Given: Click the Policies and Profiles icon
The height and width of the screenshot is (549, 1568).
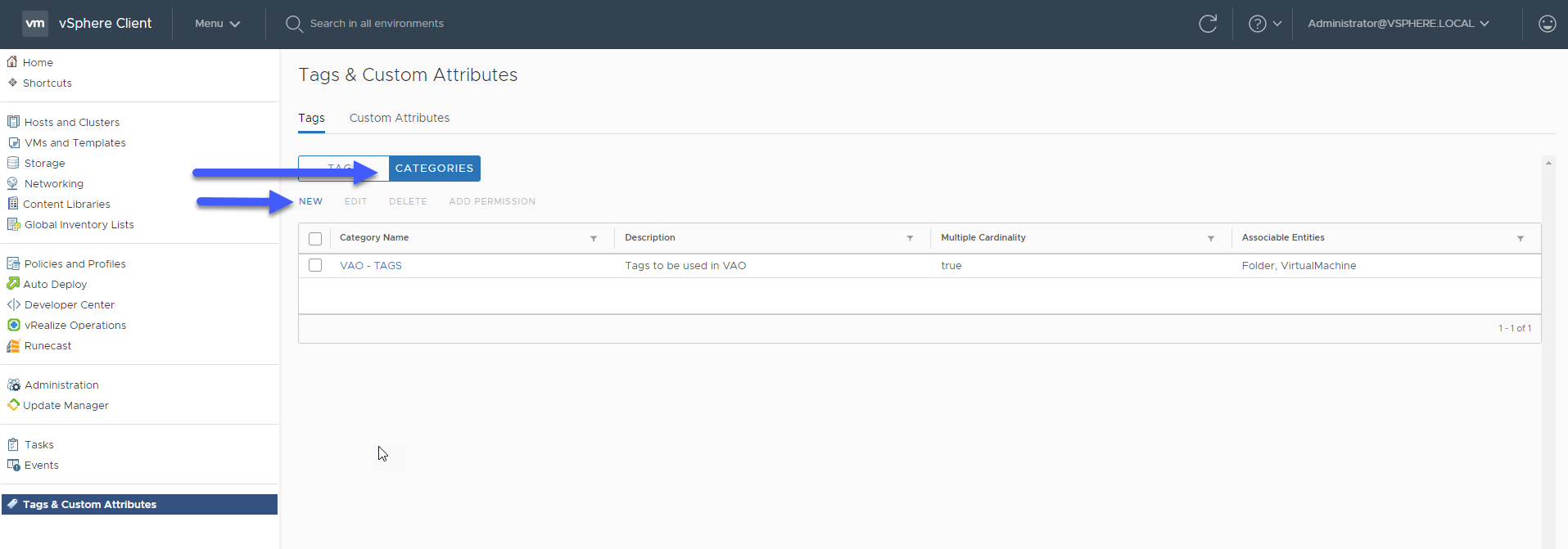Looking at the screenshot, I should point(13,263).
